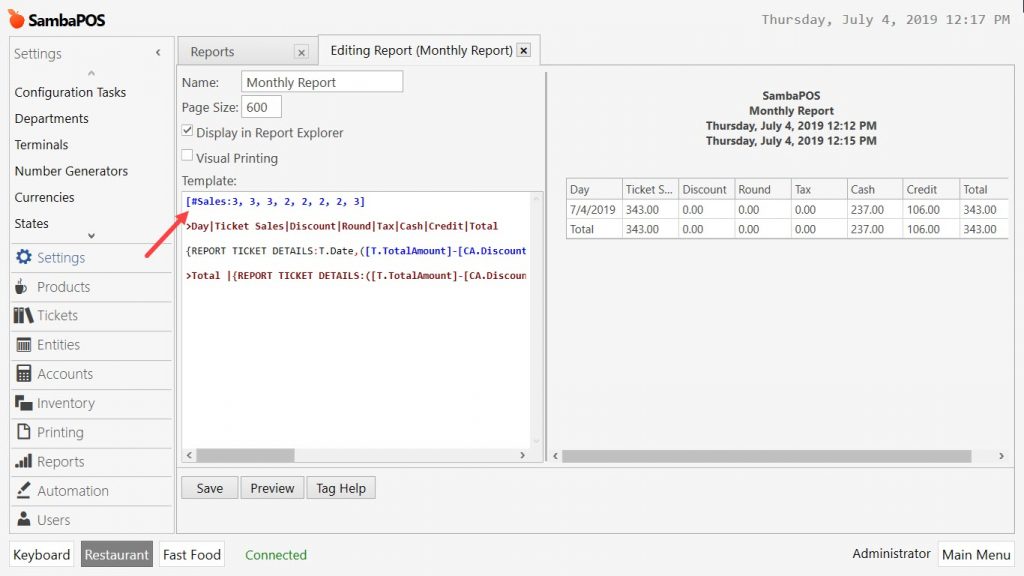The height and width of the screenshot is (576, 1024).
Task: Select Terminals in the settings list
Action: click(x=41, y=144)
